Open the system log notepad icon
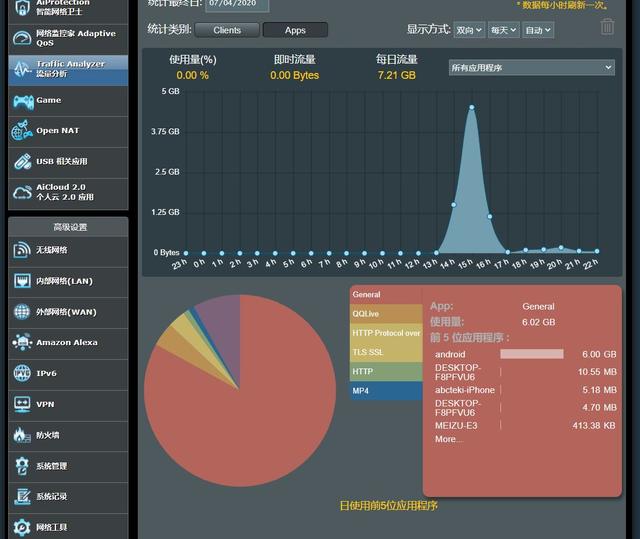 click(22, 497)
